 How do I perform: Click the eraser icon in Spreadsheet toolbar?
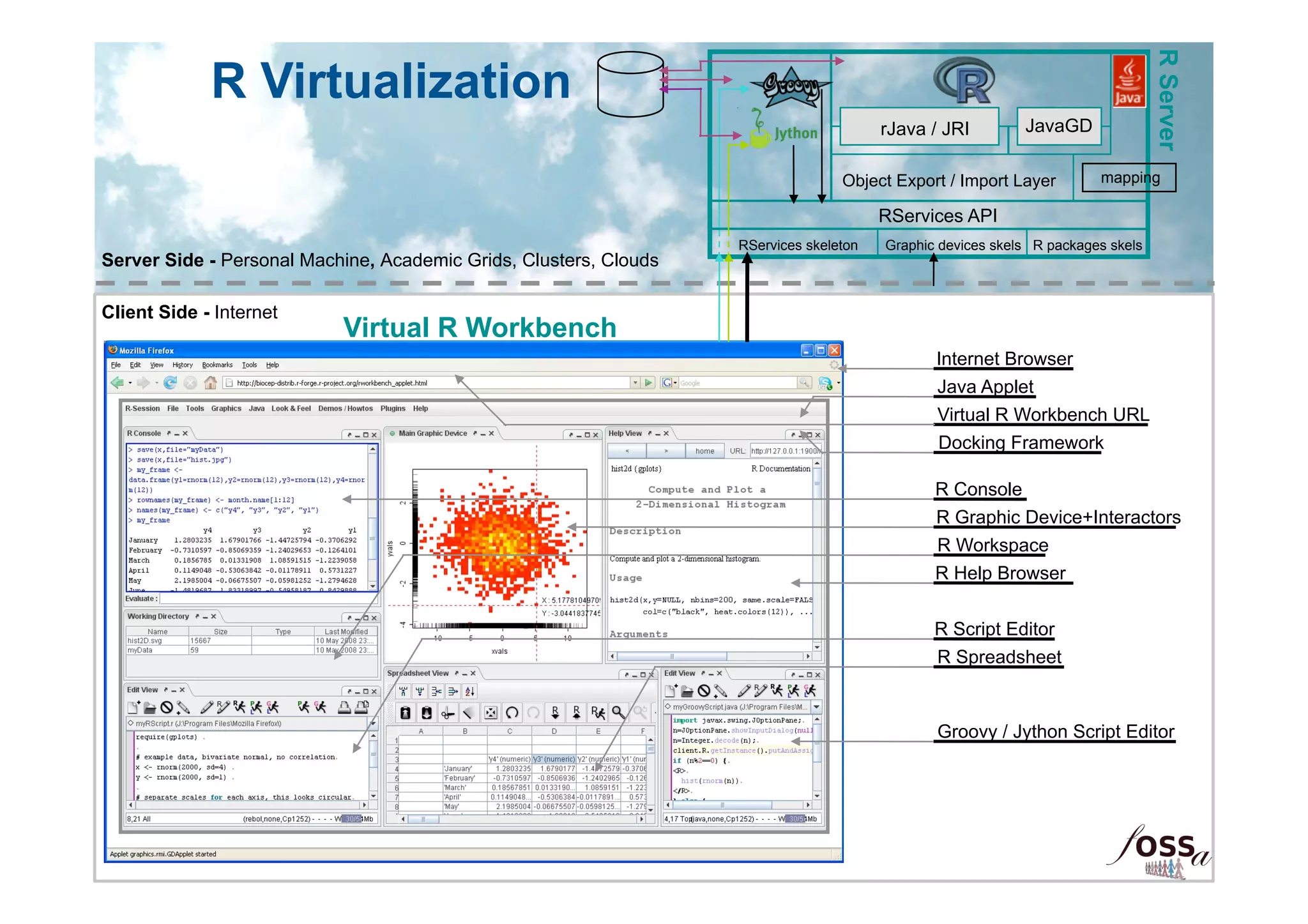(x=469, y=713)
